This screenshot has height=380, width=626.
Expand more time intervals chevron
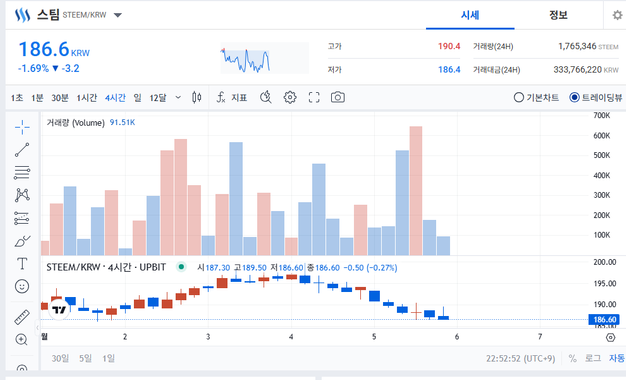(178, 97)
